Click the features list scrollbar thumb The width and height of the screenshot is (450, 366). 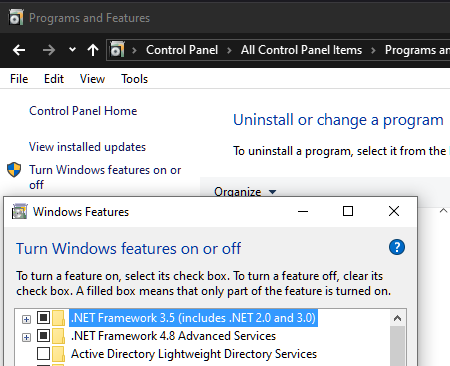(x=397, y=346)
